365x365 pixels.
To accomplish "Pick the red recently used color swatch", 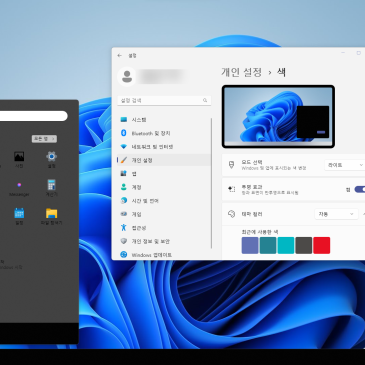I will click(x=322, y=245).
